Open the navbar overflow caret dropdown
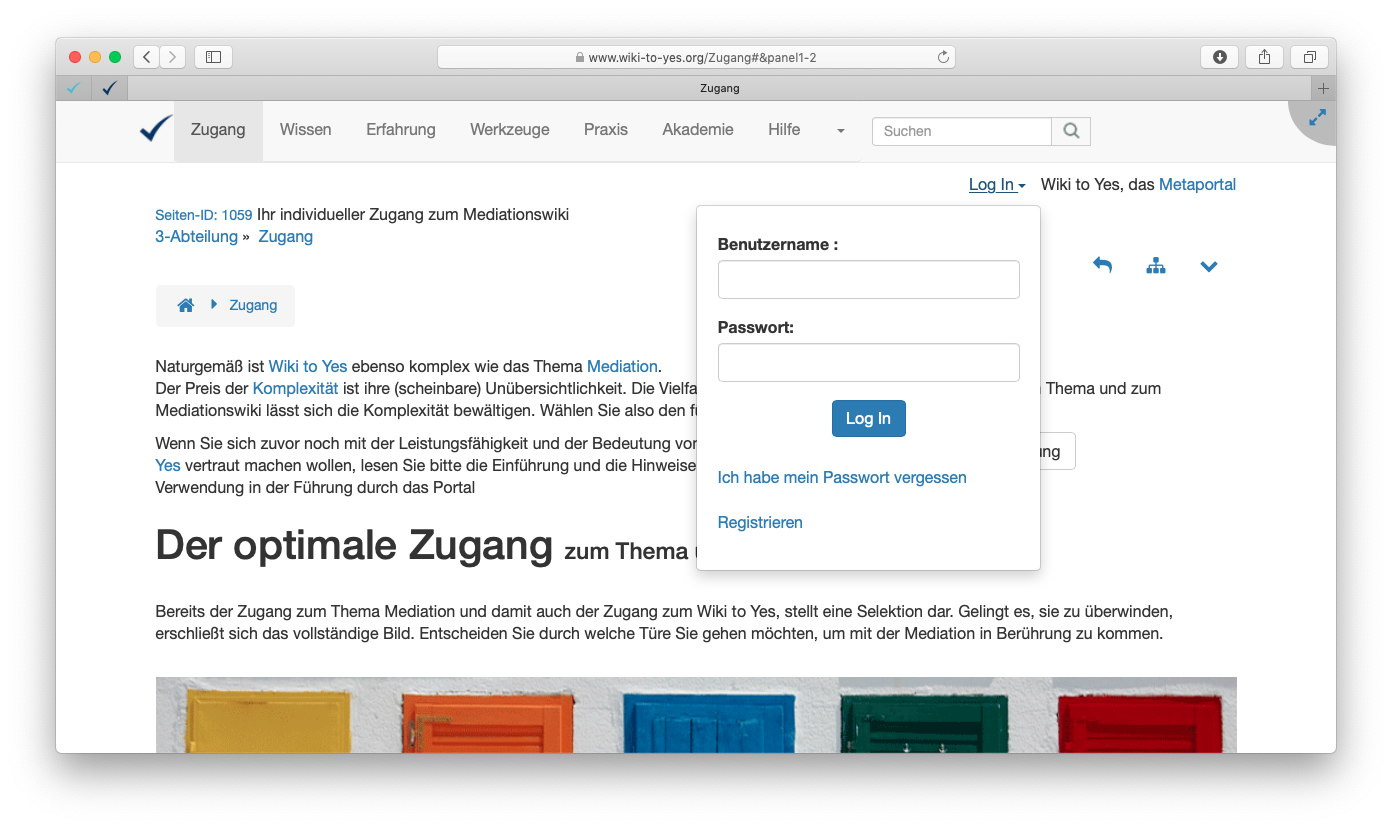This screenshot has width=1392, height=827. click(x=840, y=131)
